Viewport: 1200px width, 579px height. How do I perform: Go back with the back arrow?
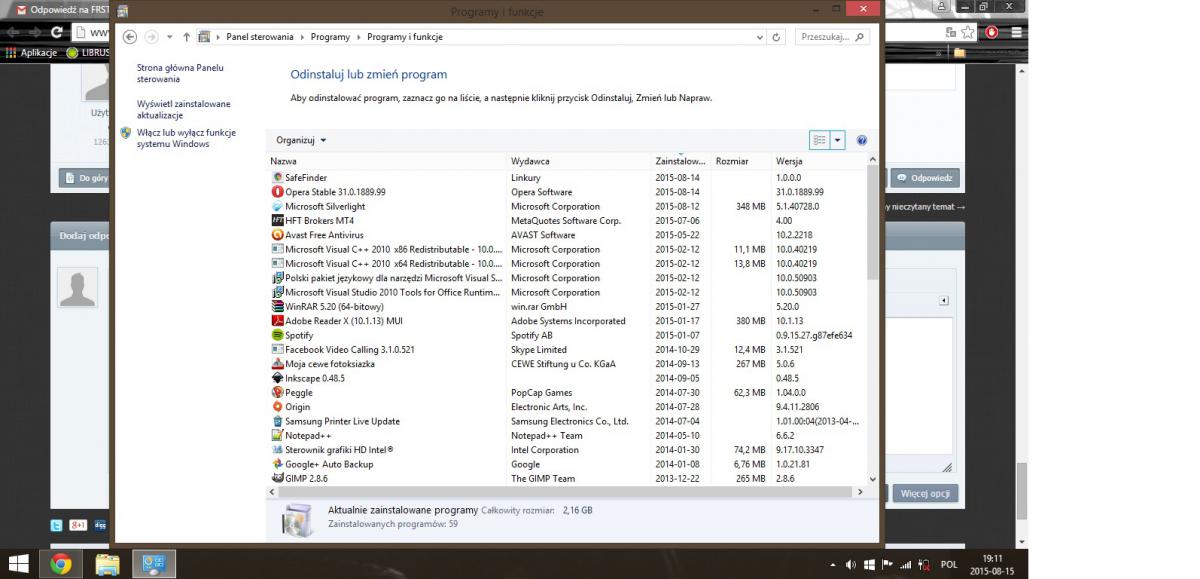tap(129, 37)
